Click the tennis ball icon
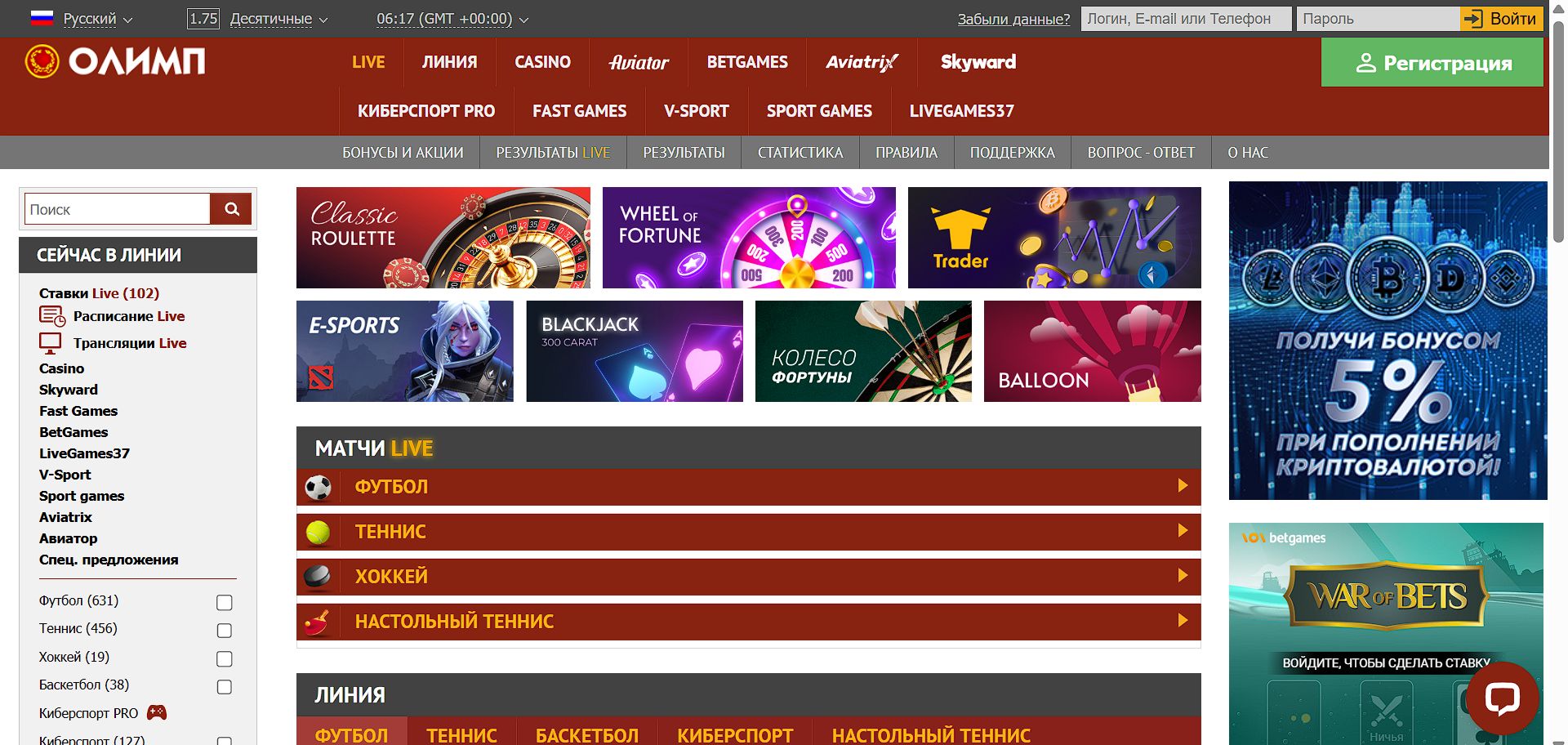 (320, 531)
